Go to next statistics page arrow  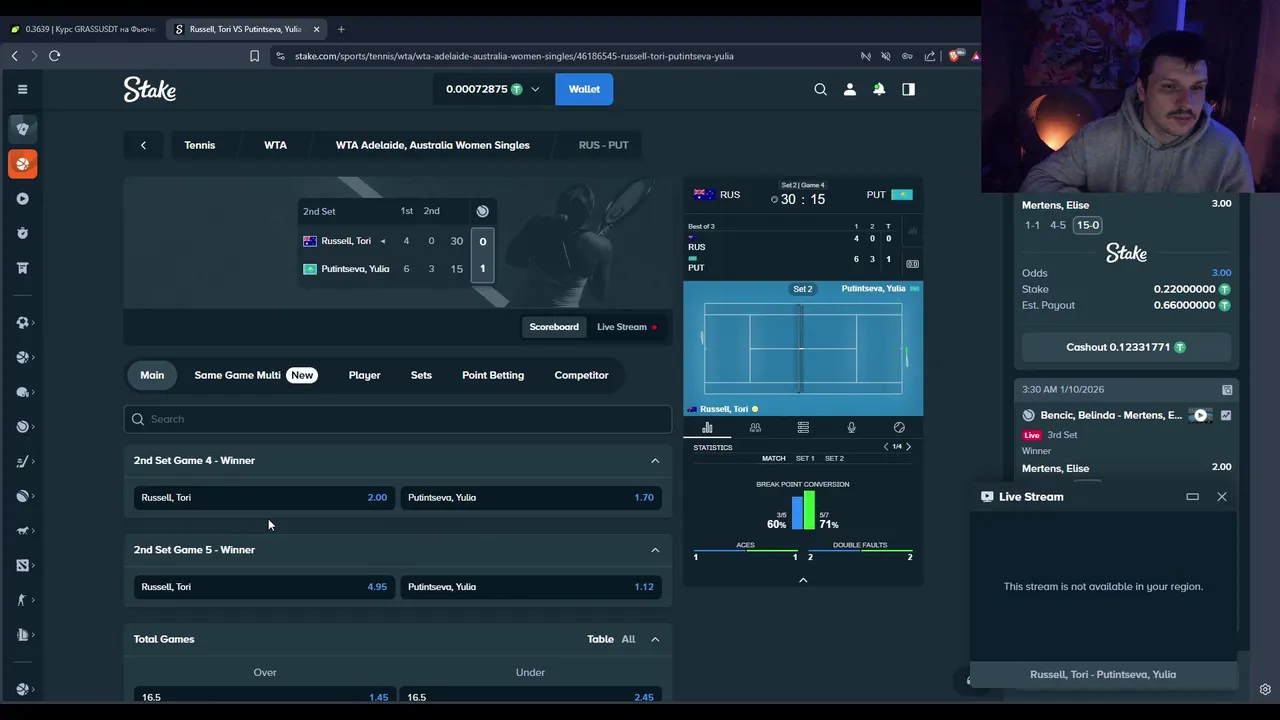908,446
